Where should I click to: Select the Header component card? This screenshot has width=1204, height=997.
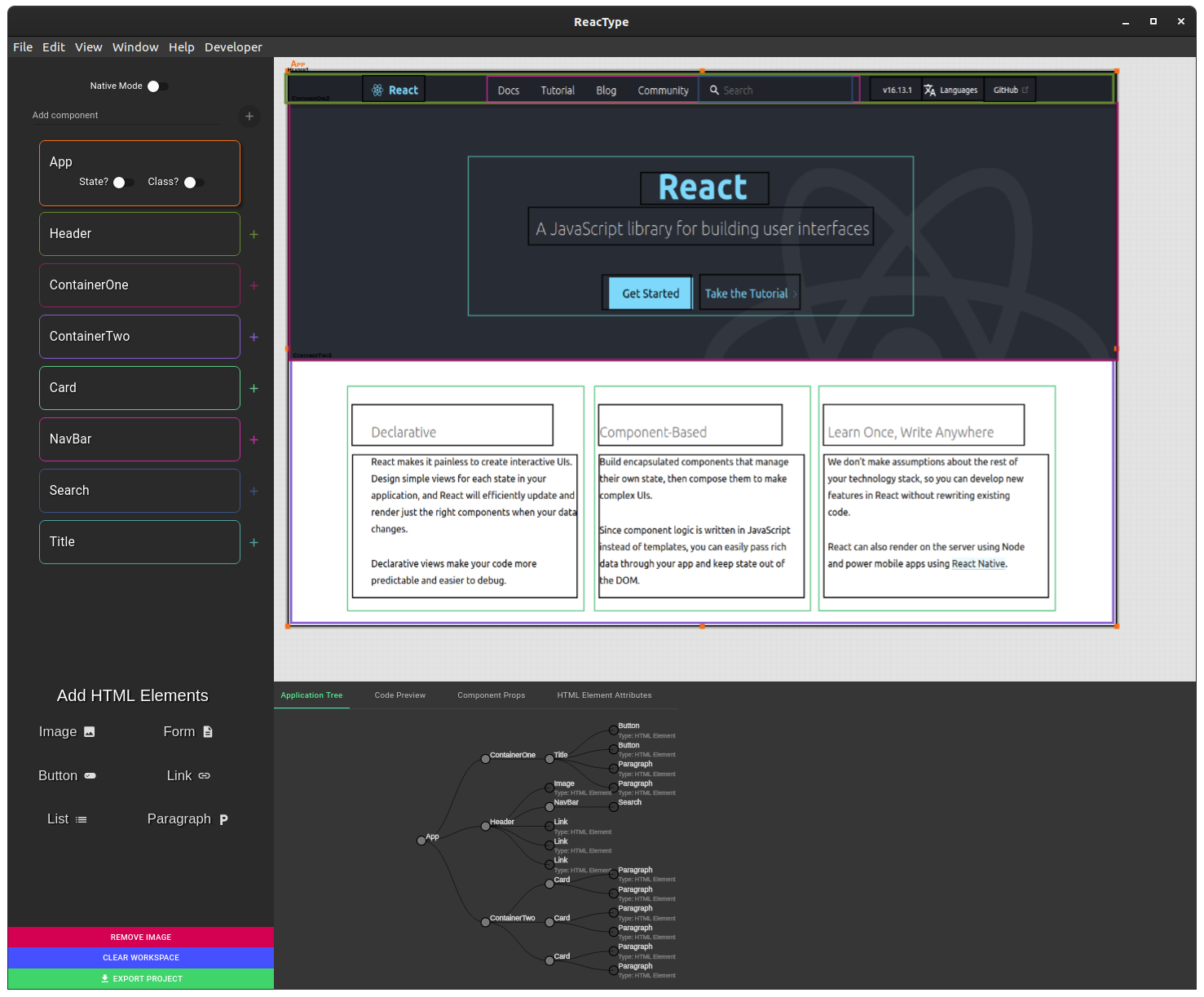coord(139,234)
